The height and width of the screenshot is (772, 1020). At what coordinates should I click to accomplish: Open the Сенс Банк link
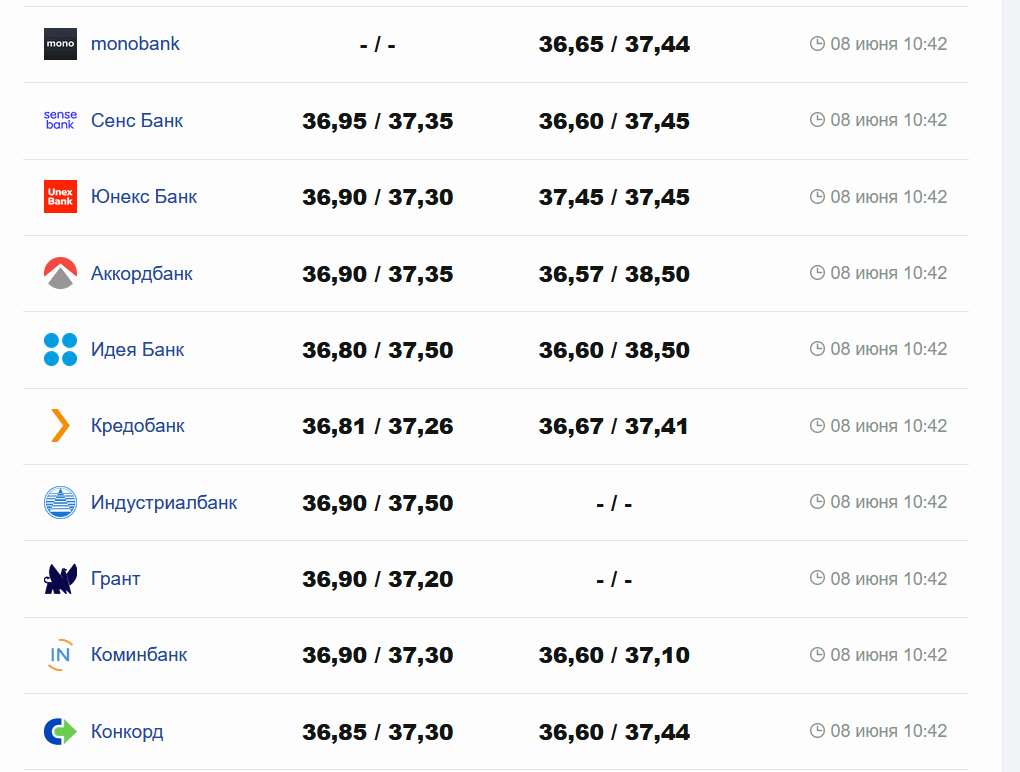coord(137,121)
